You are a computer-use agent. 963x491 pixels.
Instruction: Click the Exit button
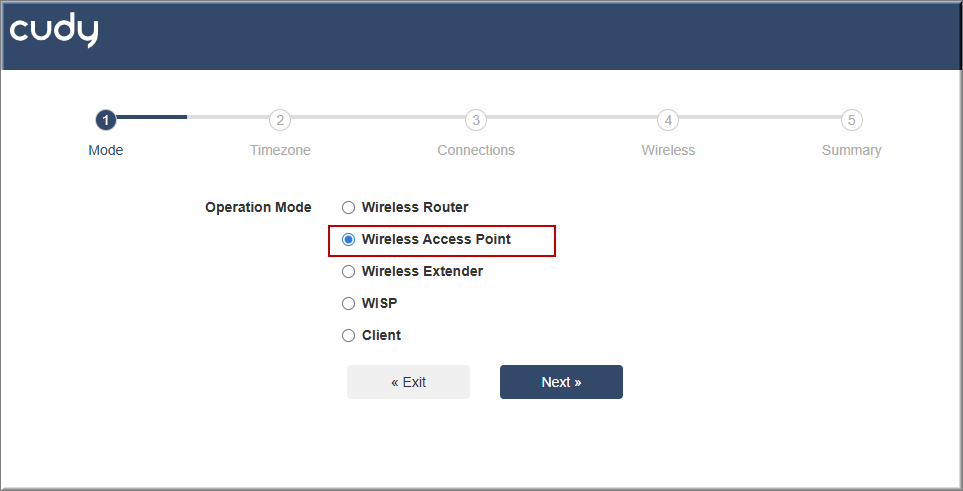[408, 382]
